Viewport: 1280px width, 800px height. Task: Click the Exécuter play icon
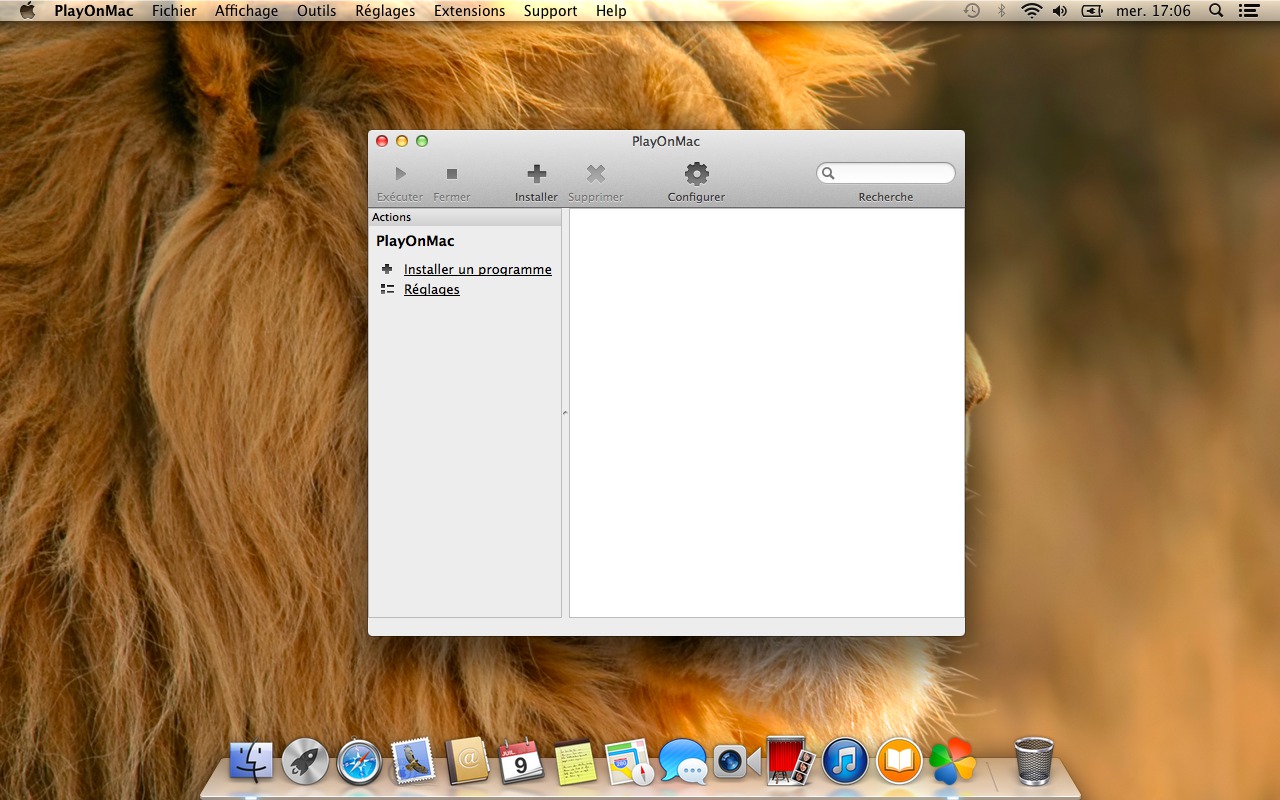(x=400, y=174)
